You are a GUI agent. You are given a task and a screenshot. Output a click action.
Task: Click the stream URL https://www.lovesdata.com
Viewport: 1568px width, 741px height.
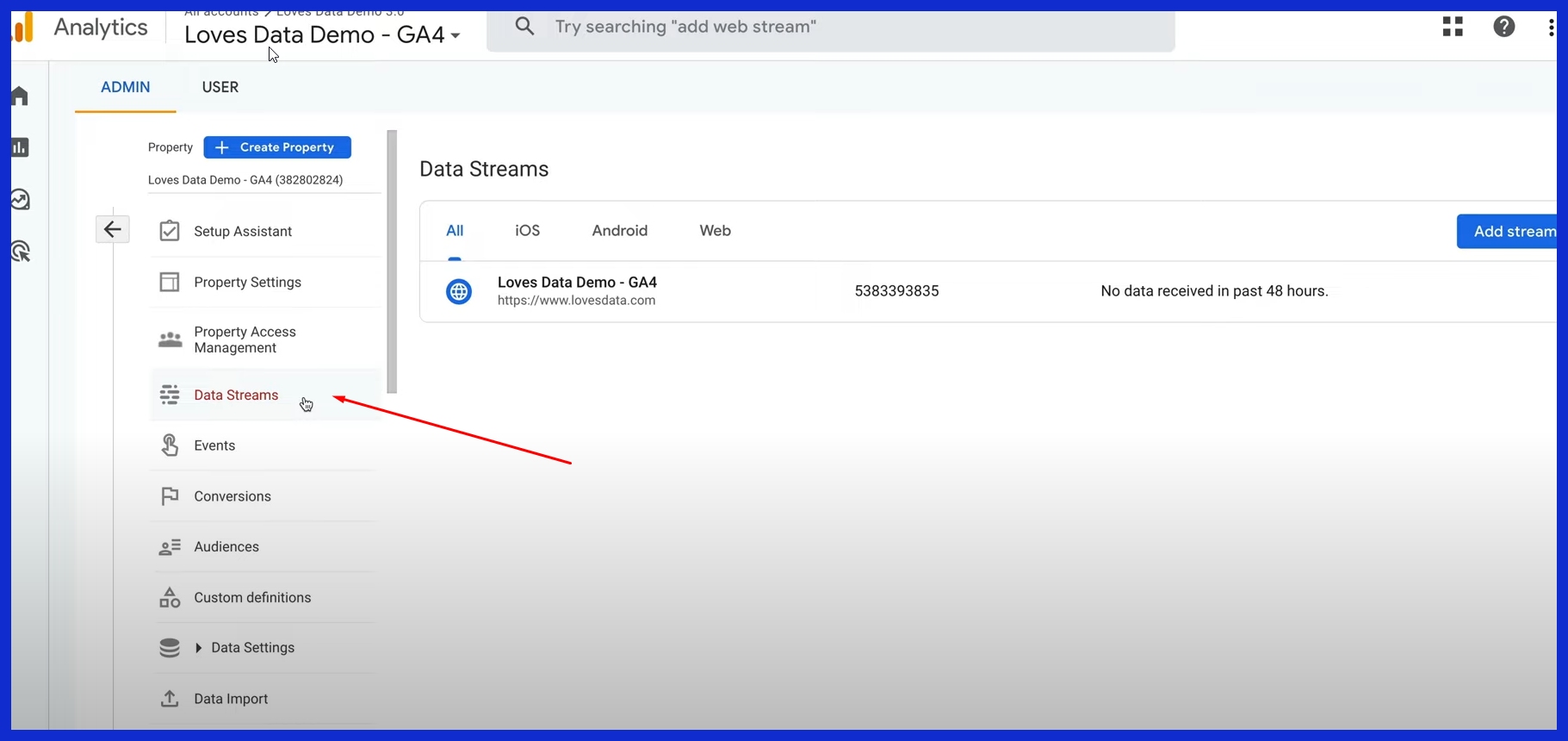(576, 301)
